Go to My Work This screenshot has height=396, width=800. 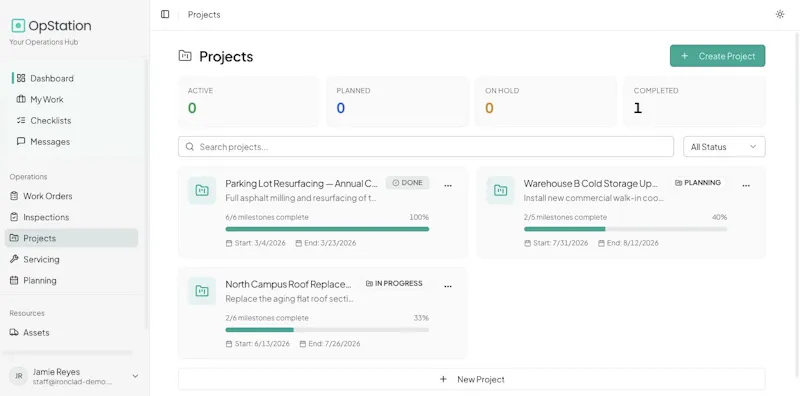[47, 100]
